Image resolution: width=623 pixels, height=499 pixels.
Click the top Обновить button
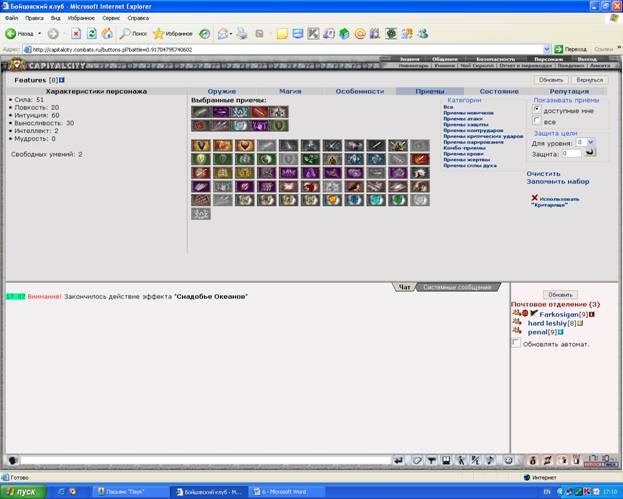pos(551,80)
